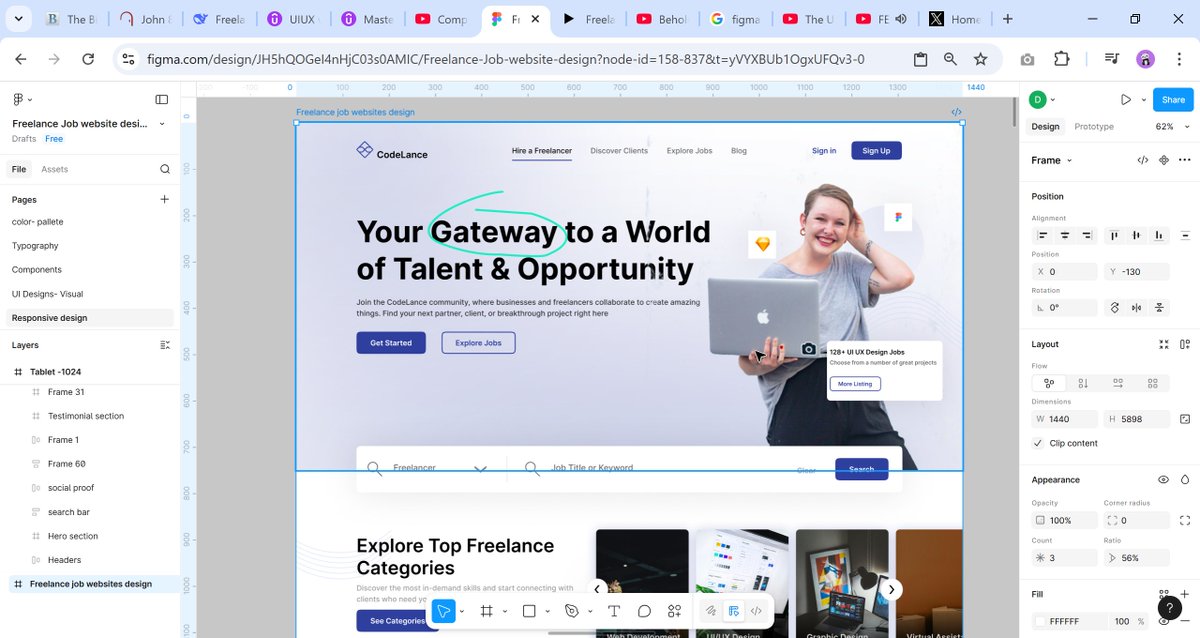Viewport: 1200px width, 638px height.
Task: Add a new page with plus icon
Action: pos(165,199)
